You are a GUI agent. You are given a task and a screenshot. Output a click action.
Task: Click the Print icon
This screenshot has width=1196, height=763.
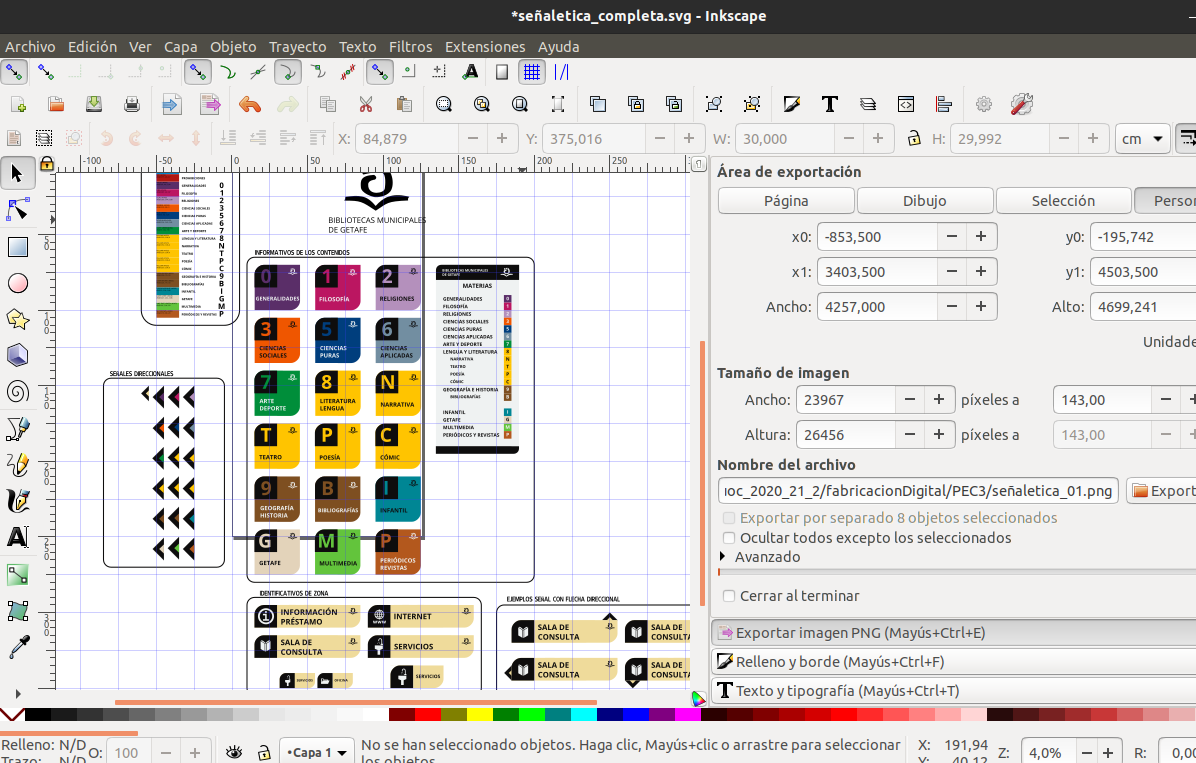[132, 104]
